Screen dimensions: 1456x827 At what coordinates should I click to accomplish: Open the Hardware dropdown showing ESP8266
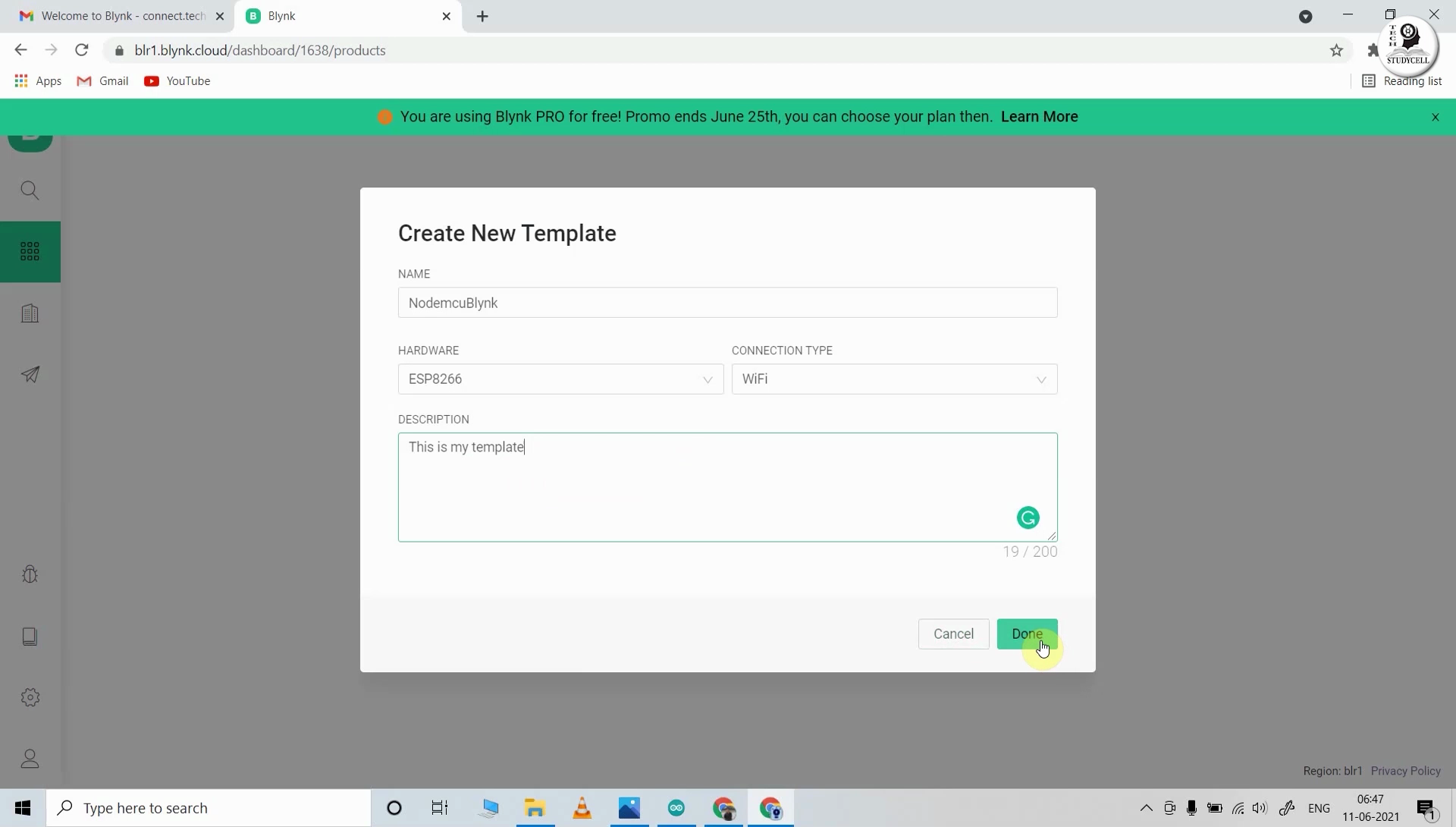tap(560, 379)
